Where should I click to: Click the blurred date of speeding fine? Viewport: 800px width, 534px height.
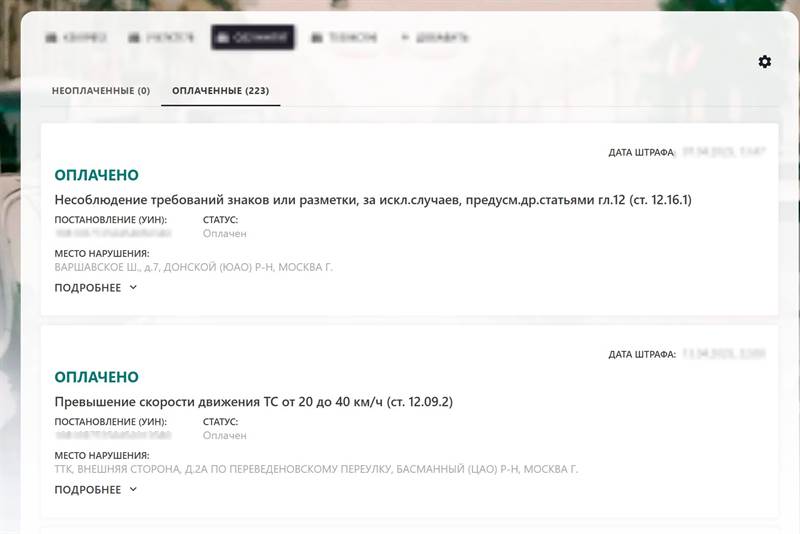724,354
